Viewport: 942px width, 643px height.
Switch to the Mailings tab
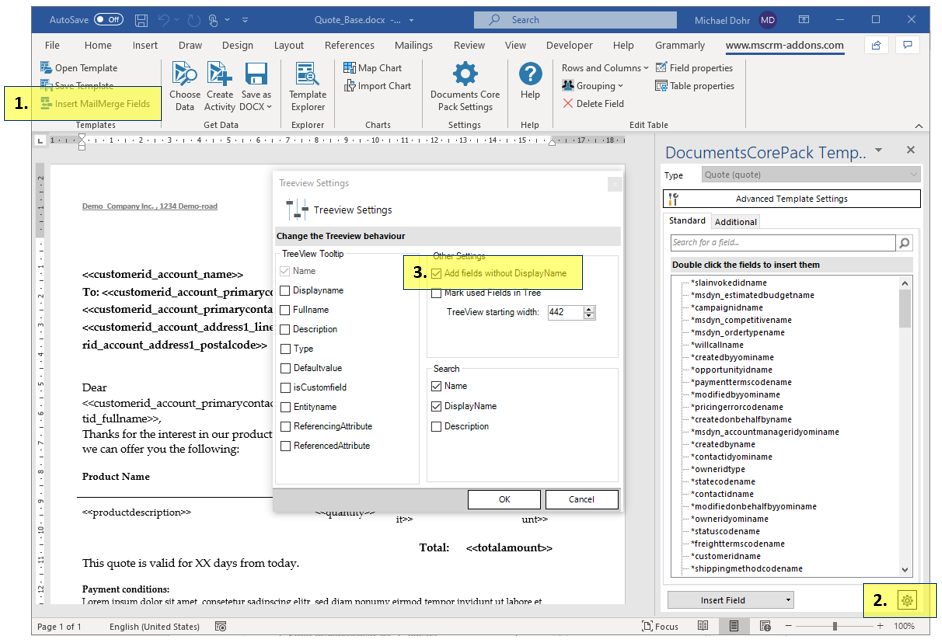[413, 45]
